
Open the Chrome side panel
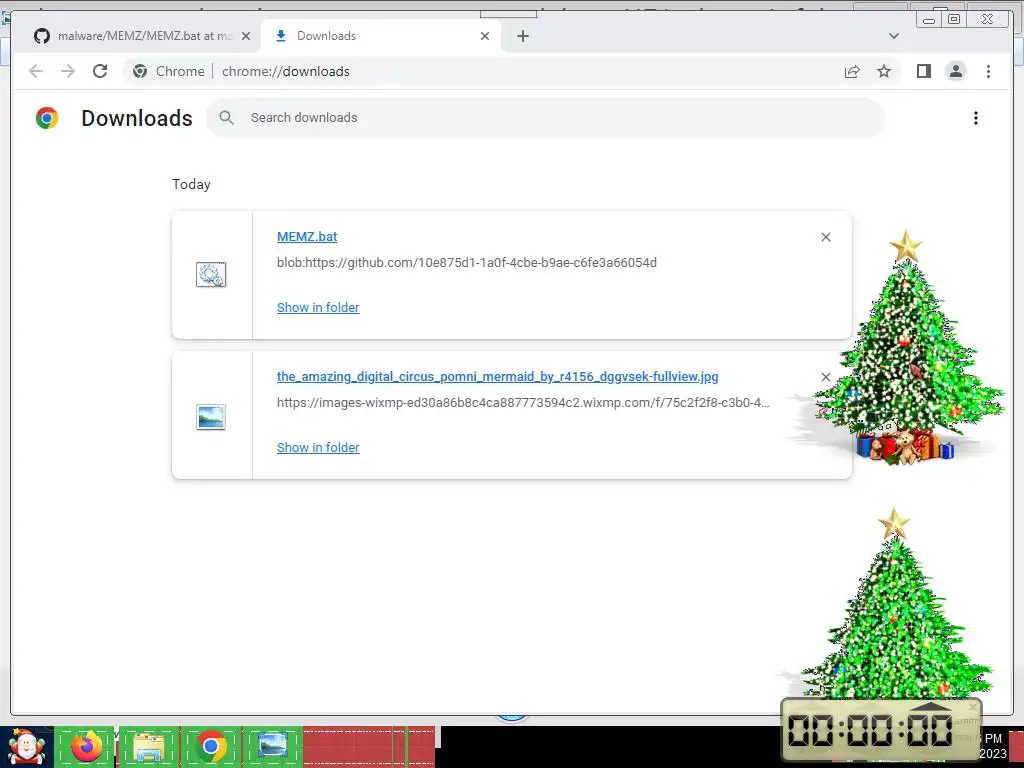point(923,71)
